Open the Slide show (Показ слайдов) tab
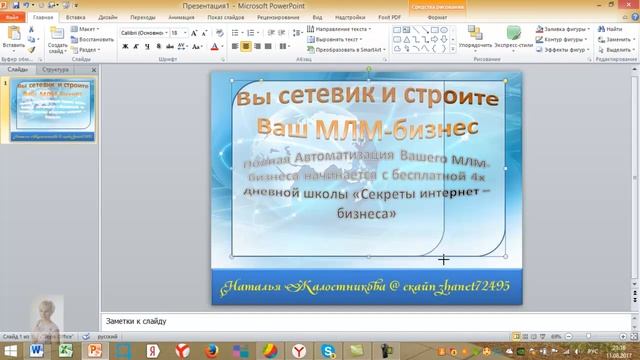Viewport: 640px width, 360px height. 226,18
